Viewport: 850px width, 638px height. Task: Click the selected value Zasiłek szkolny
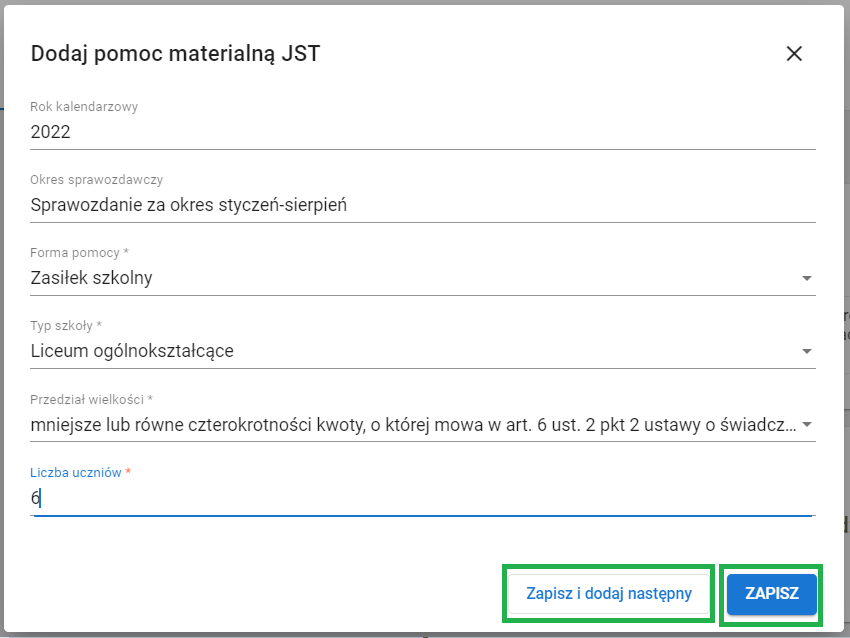click(92, 278)
